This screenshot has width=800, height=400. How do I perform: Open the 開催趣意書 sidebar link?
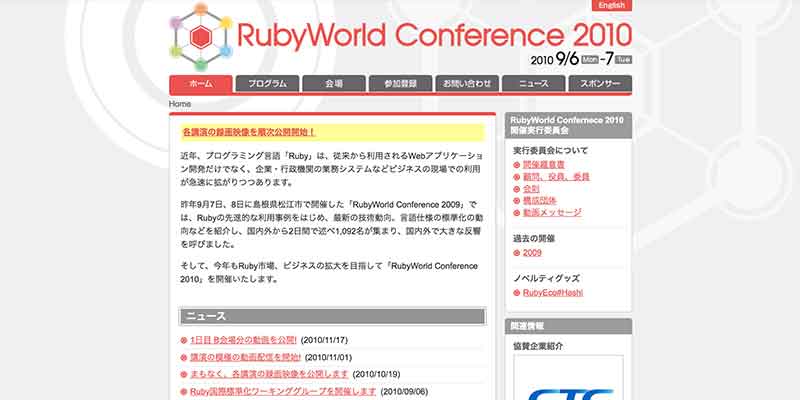pos(544,165)
